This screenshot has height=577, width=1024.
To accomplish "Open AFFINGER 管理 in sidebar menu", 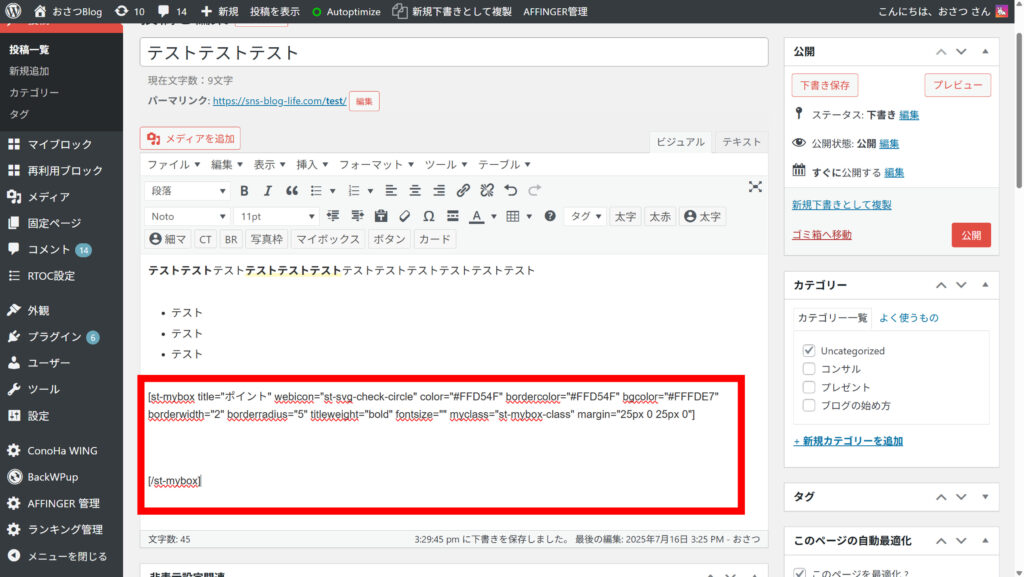I will point(61,503).
